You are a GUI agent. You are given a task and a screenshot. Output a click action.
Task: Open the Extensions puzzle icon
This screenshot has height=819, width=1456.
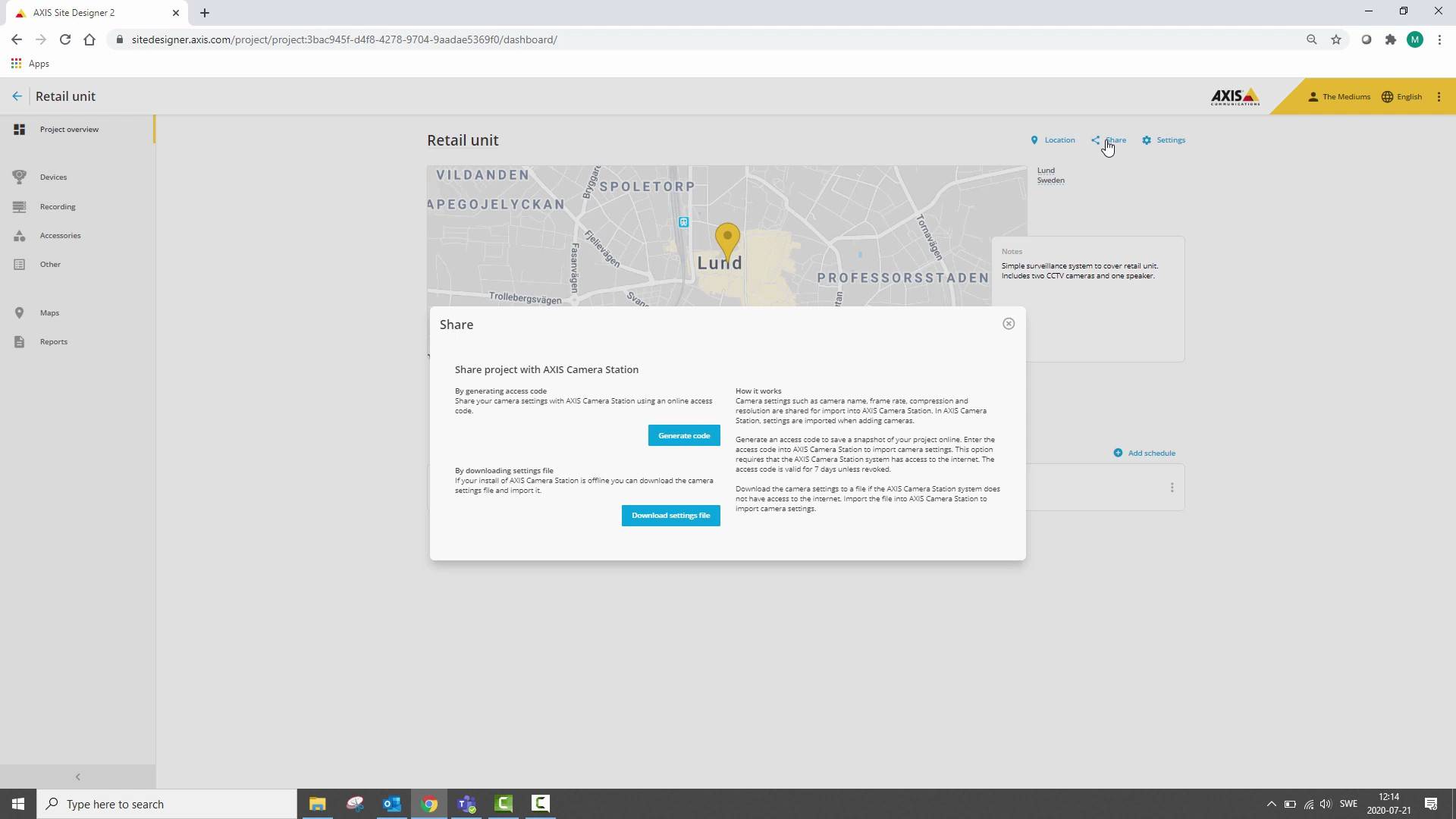[1390, 39]
